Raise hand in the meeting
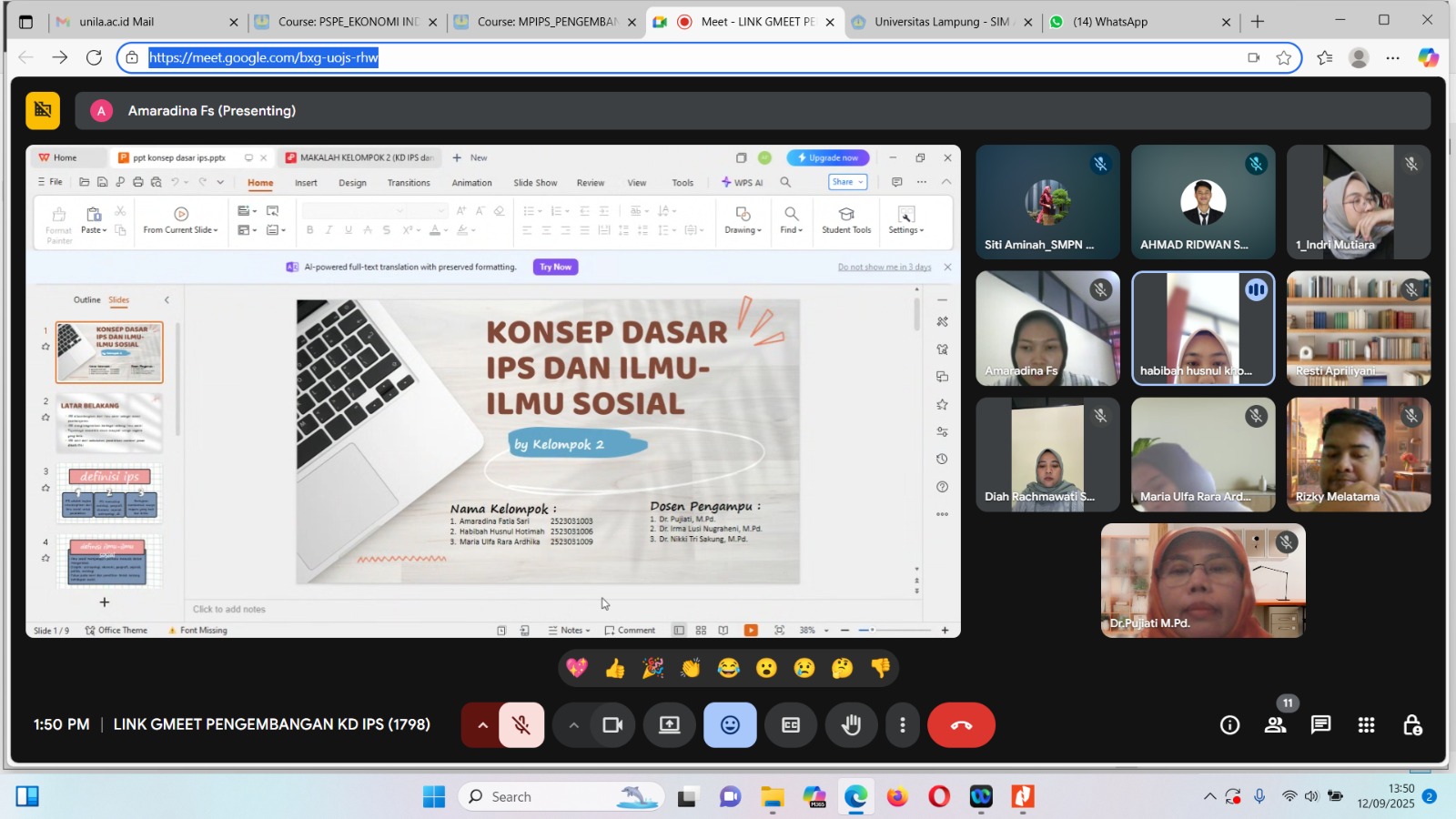The image size is (1456, 819). pyautogui.click(x=851, y=725)
